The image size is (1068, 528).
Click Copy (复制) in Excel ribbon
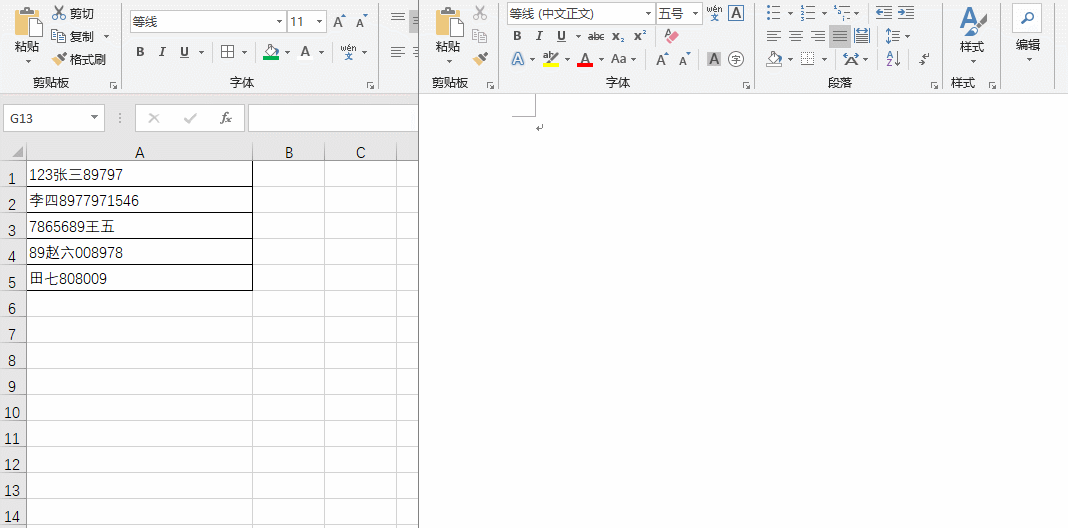pos(73,36)
